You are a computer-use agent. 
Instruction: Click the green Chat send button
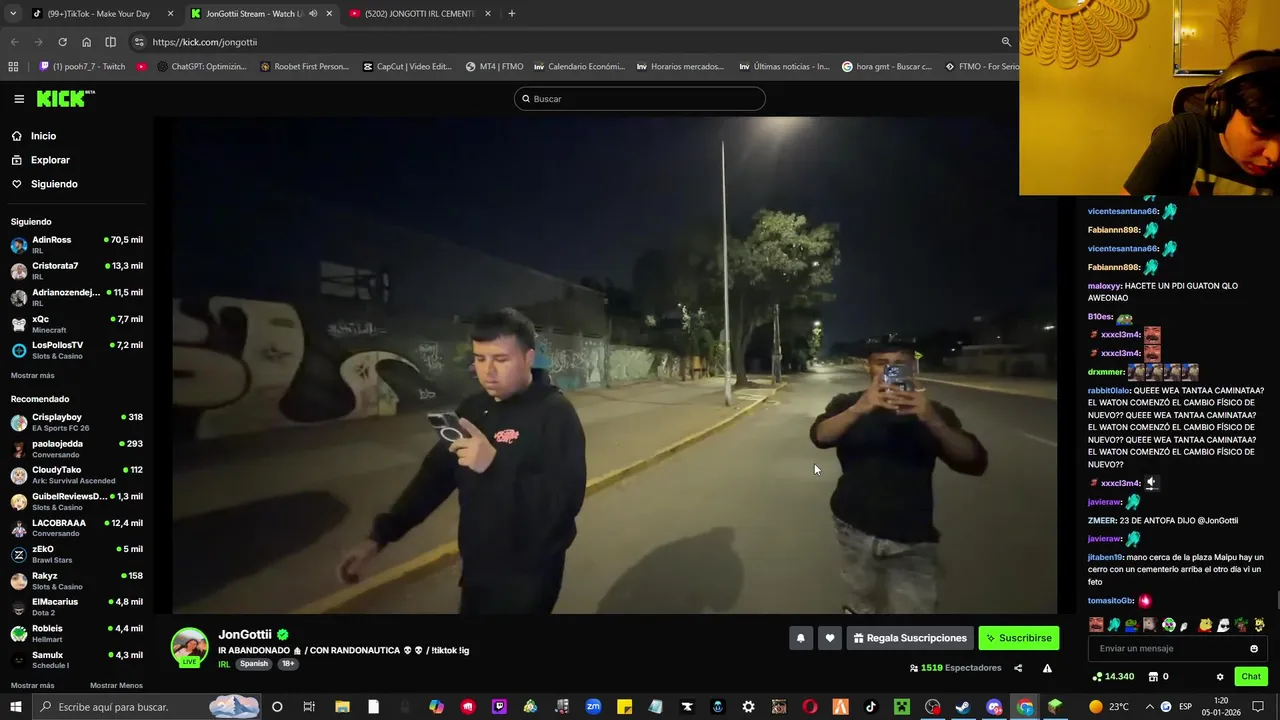click(1251, 677)
